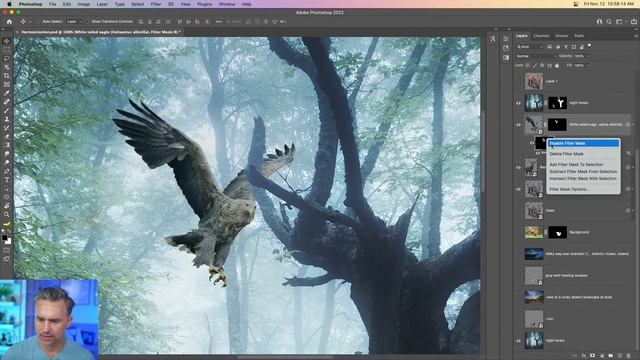
Task: Select the Move tool in the toolbar
Action: point(7,41)
